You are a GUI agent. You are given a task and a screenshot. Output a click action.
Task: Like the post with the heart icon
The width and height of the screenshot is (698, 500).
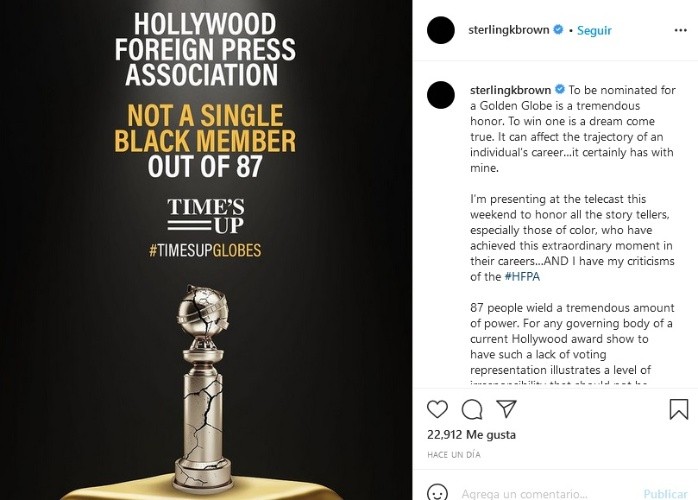(437, 409)
